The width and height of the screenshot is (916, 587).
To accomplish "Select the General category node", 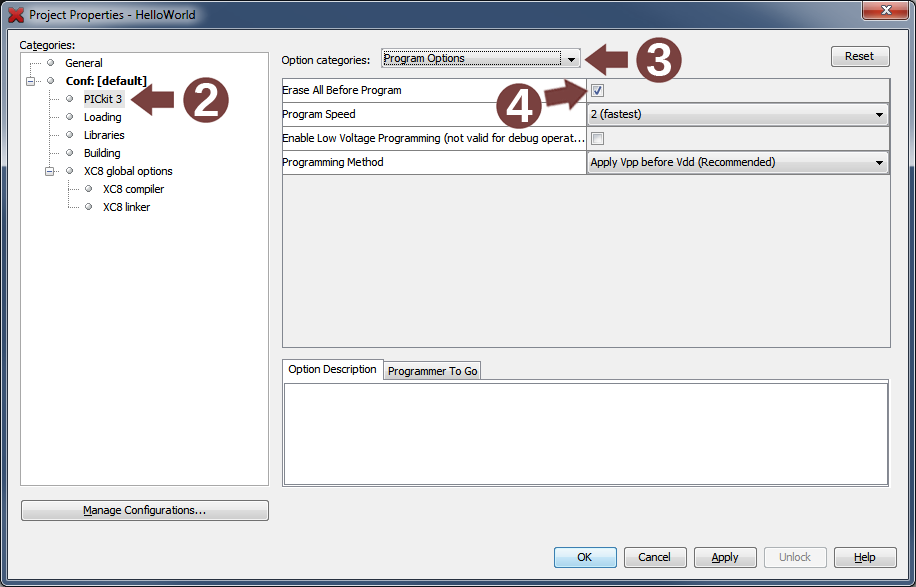I will pyautogui.click(x=84, y=63).
